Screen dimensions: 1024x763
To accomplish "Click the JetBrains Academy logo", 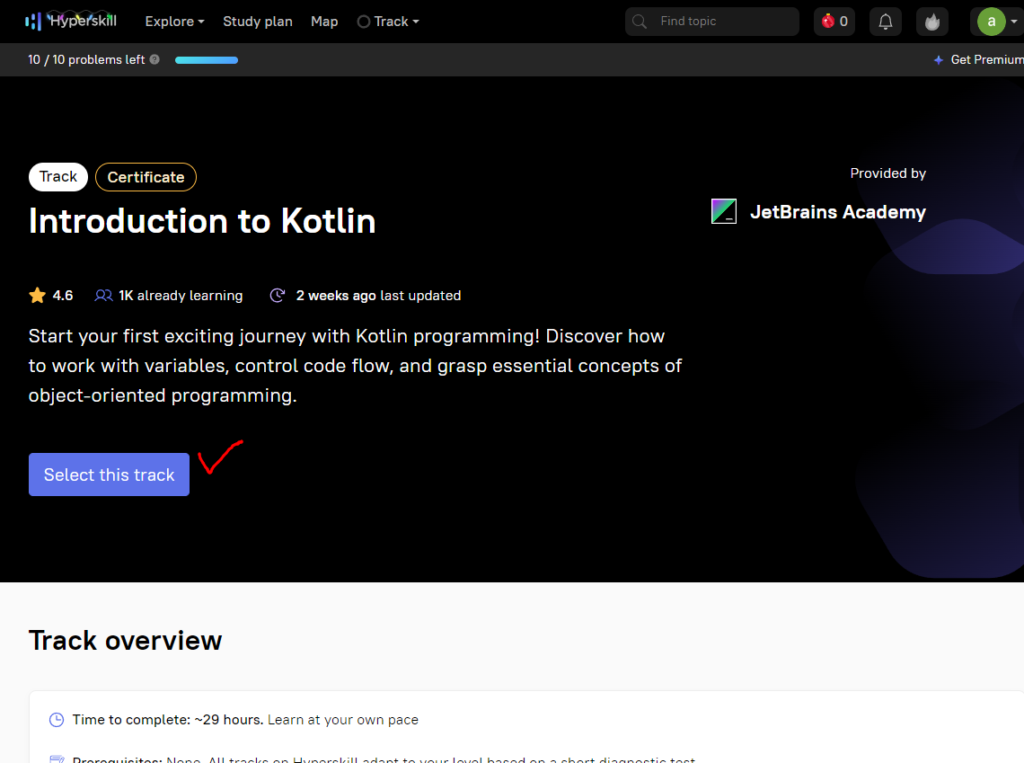I will (x=724, y=212).
